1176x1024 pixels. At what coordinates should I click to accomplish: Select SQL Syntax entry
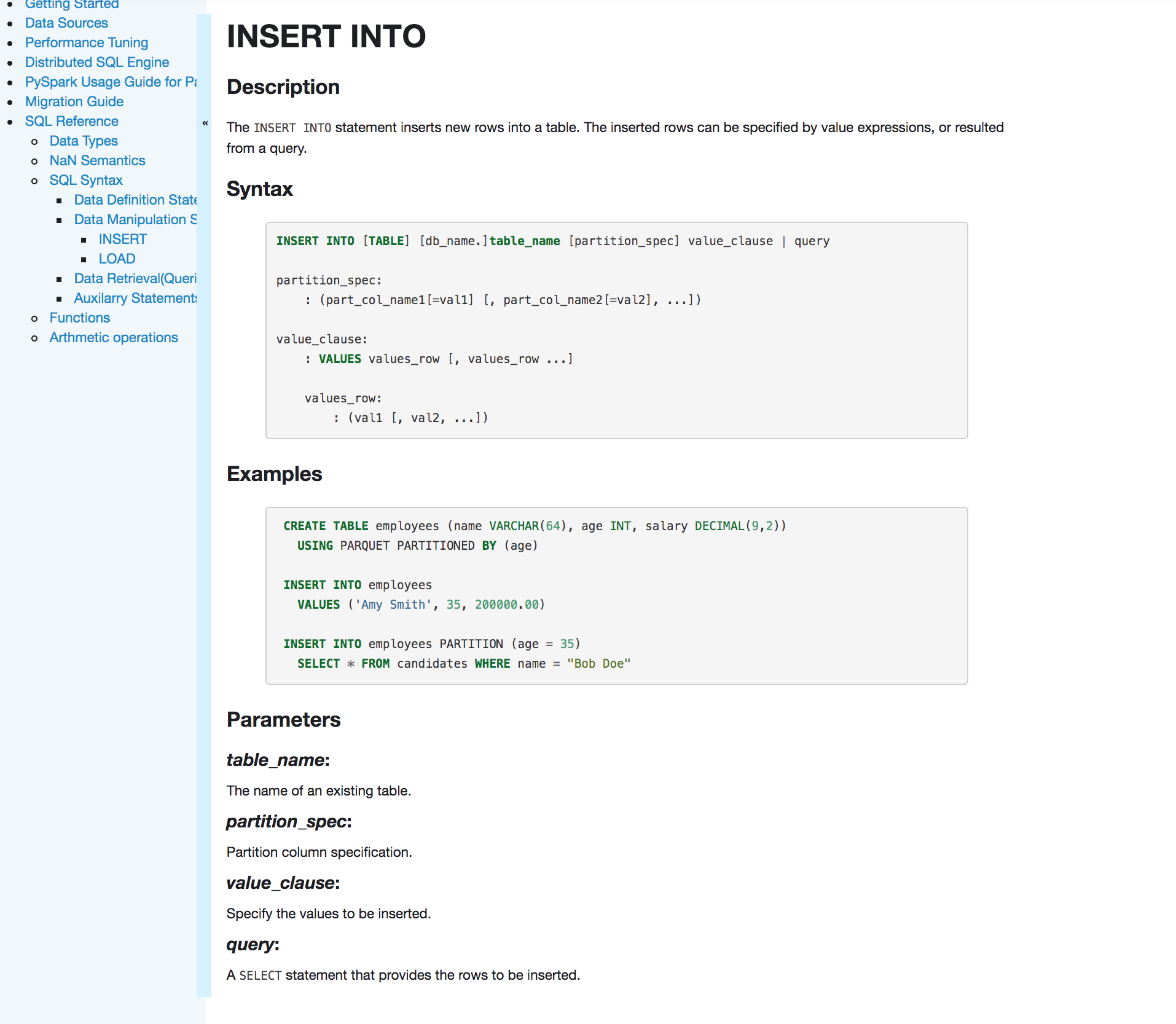[x=86, y=180]
